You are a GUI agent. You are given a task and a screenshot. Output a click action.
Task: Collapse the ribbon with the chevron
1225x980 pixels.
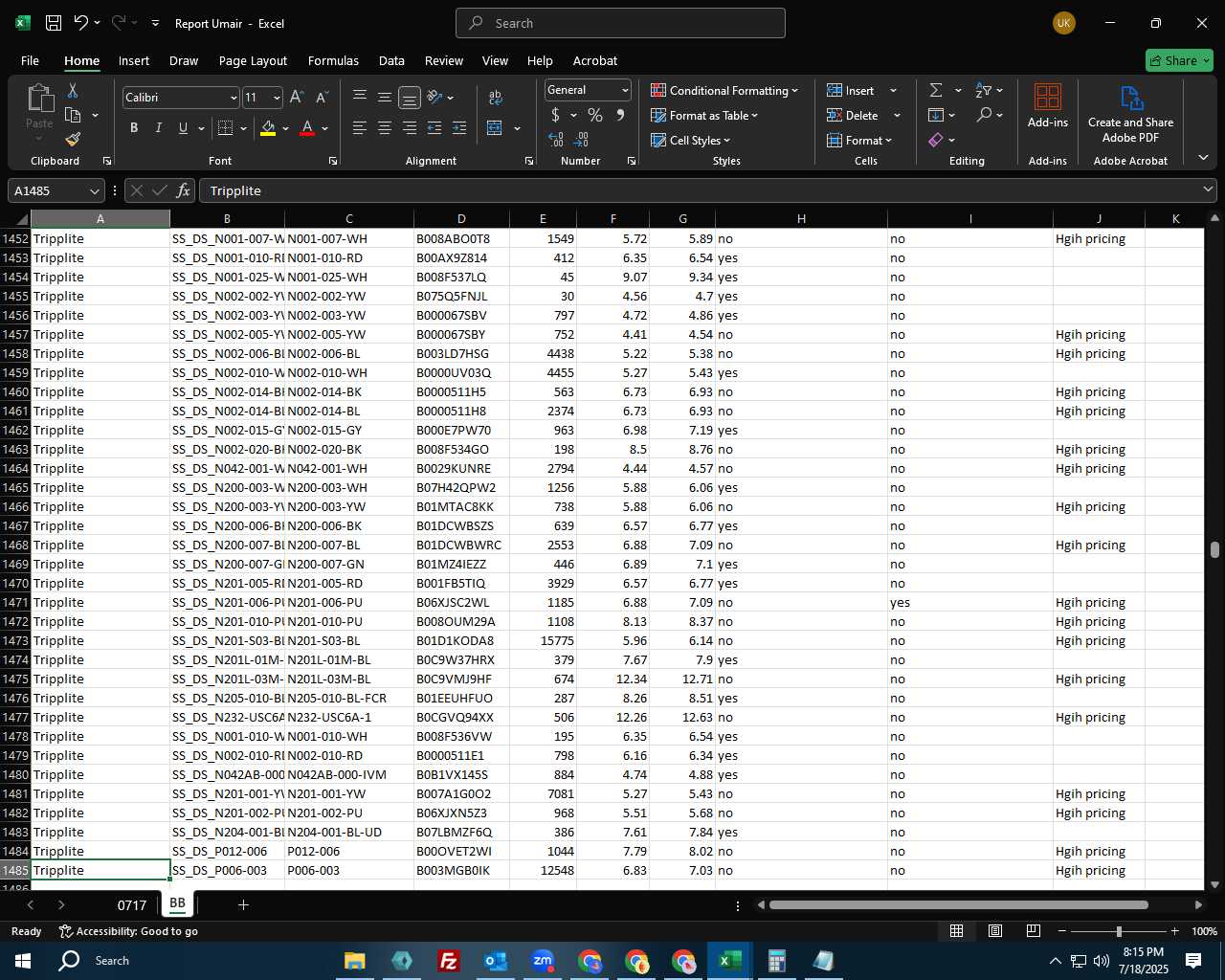[1203, 158]
